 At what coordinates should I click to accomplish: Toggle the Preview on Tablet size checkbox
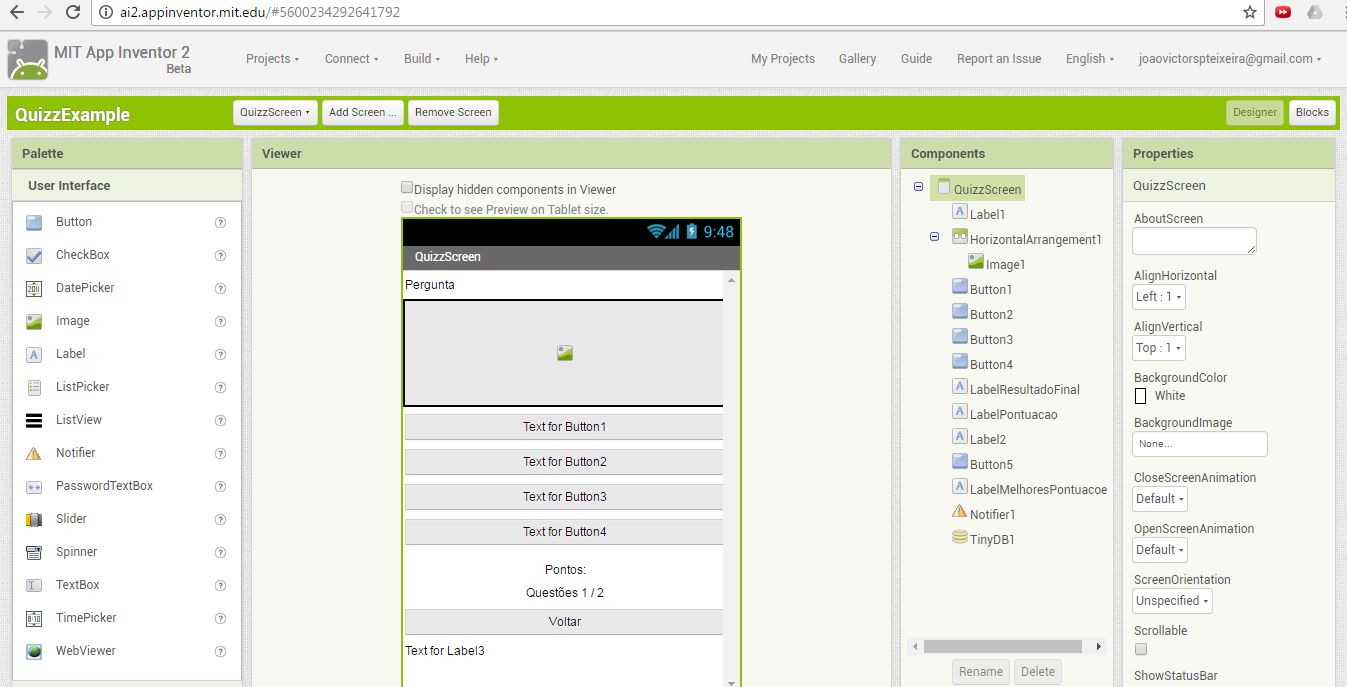coord(407,208)
